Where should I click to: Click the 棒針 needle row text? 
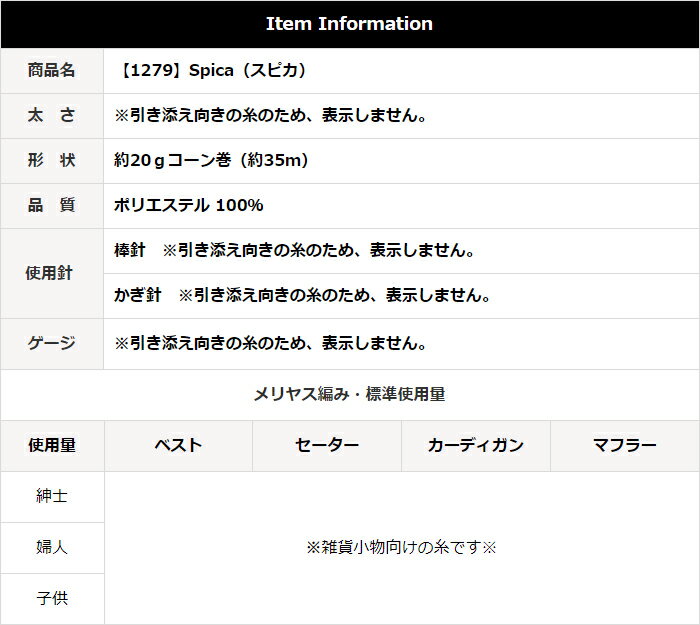[x=295, y=250]
